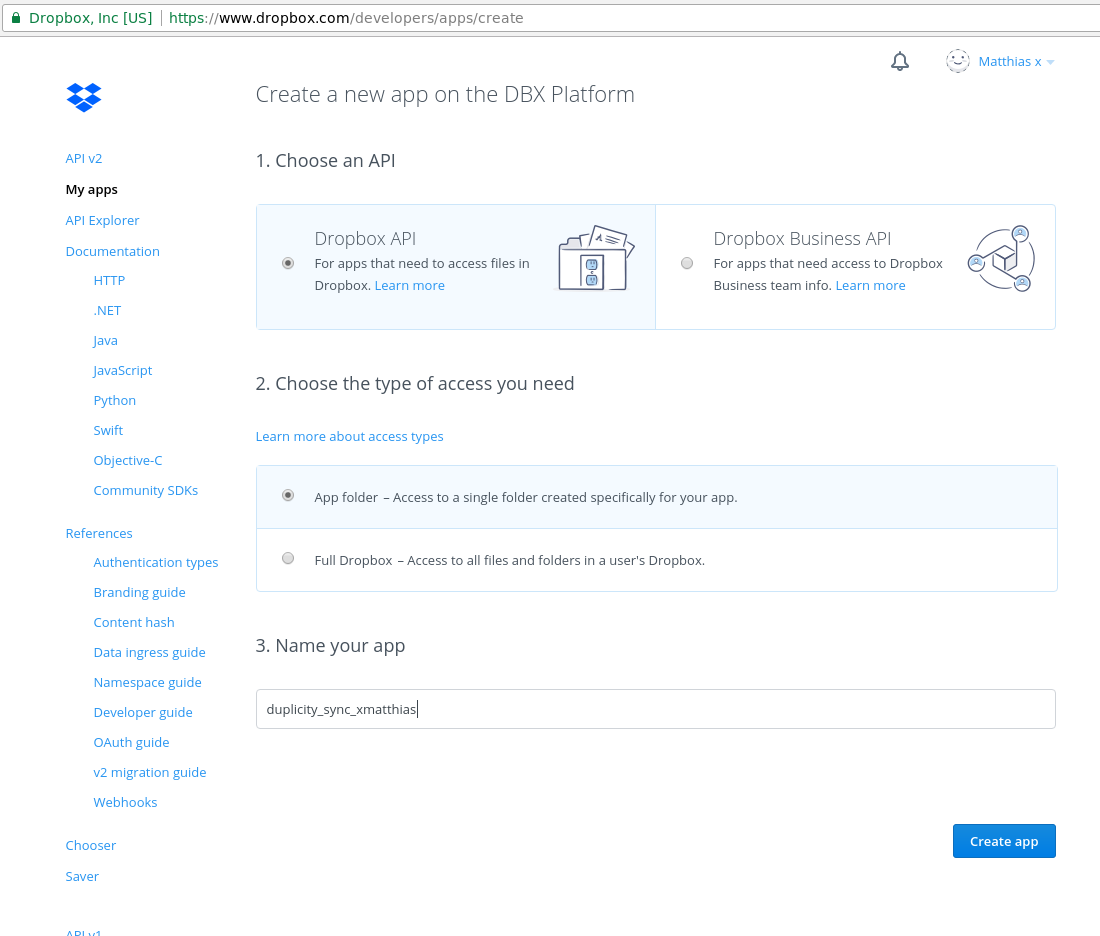Open the Branding guide
This screenshot has width=1100, height=936.
[x=140, y=593]
